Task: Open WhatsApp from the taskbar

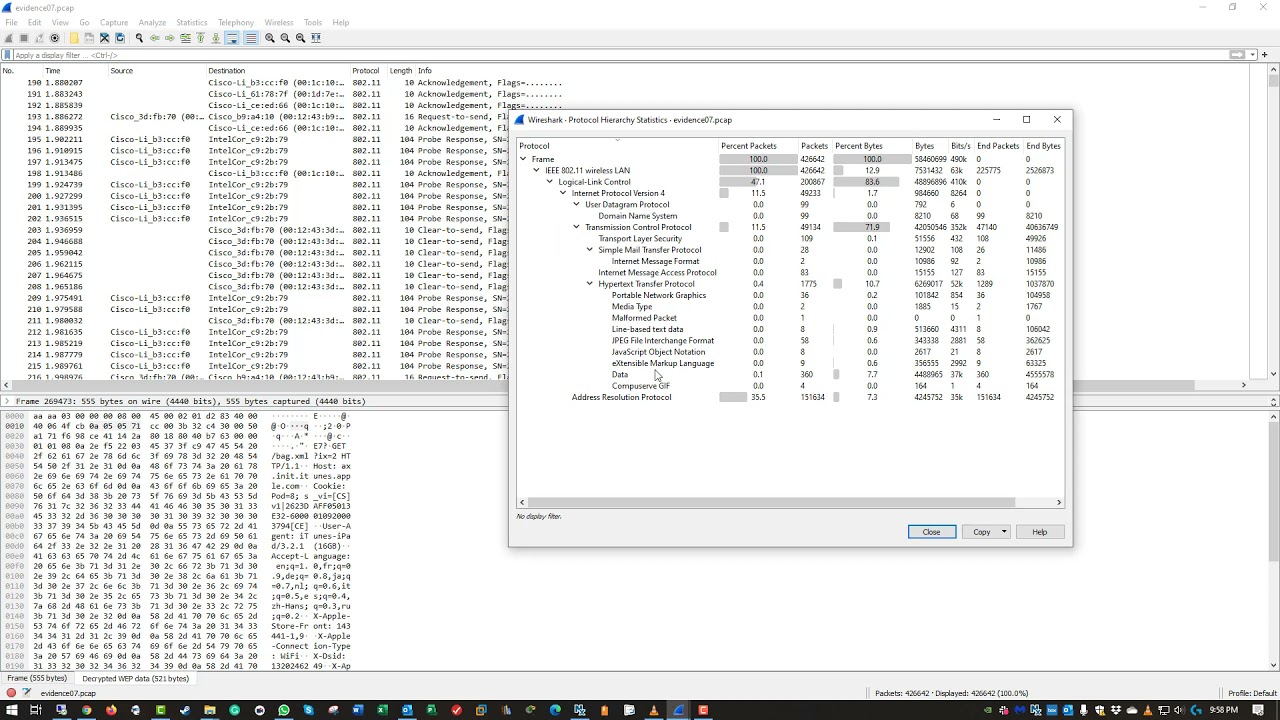Action: pyautogui.click(x=284, y=710)
